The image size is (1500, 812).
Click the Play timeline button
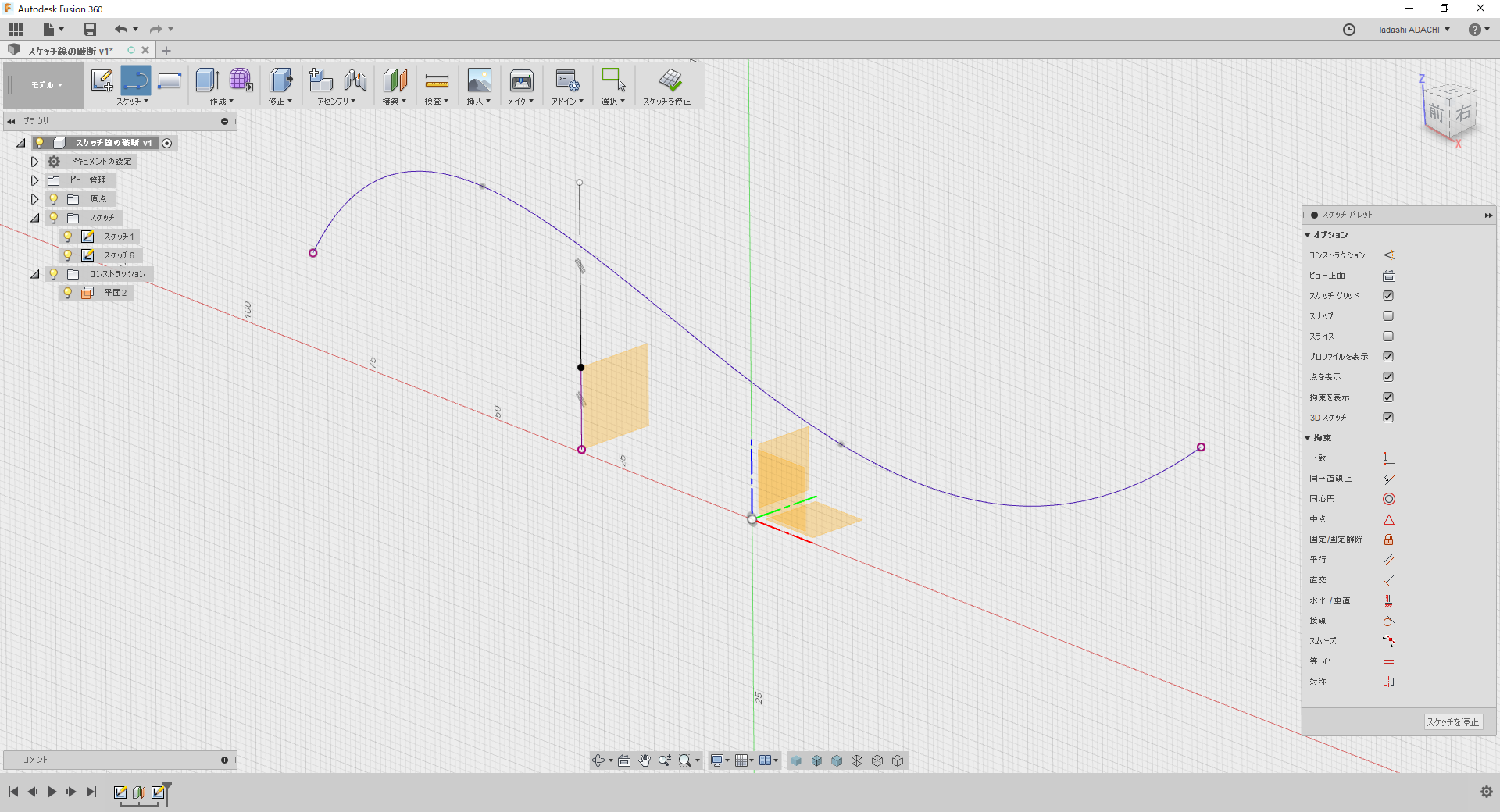(52, 792)
